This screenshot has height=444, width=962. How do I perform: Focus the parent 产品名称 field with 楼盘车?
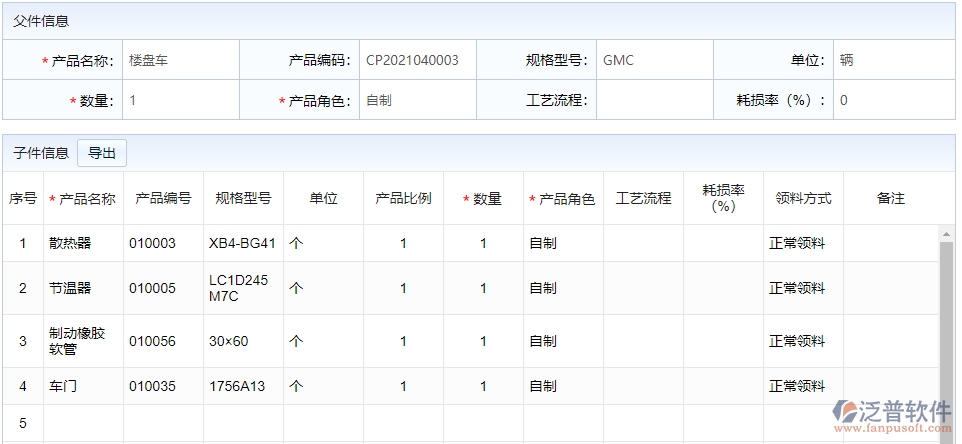click(181, 60)
